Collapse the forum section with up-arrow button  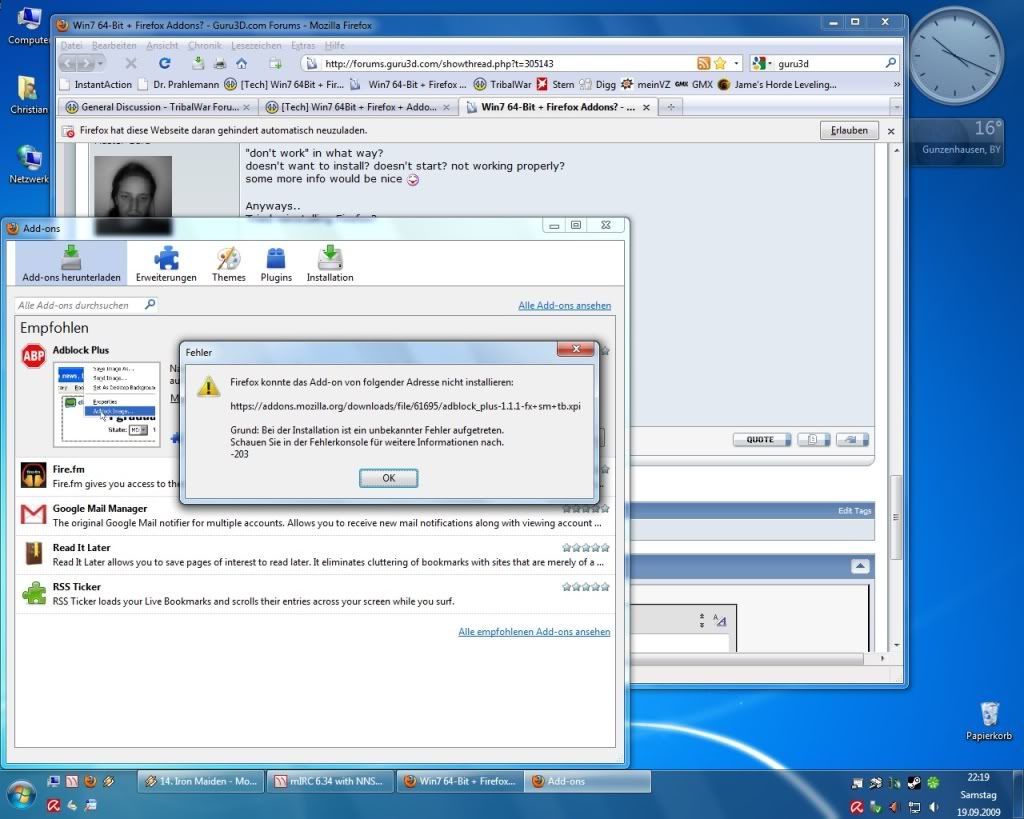pyautogui.click(x=860, y=566)
